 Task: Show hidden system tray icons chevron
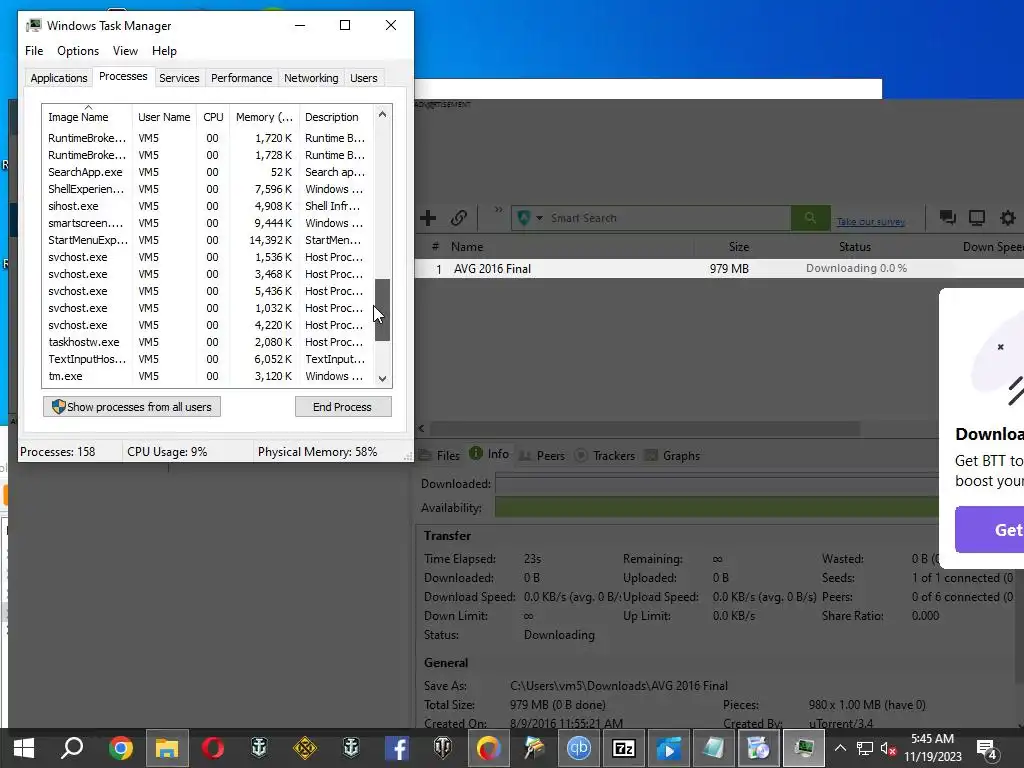(840, 748)
